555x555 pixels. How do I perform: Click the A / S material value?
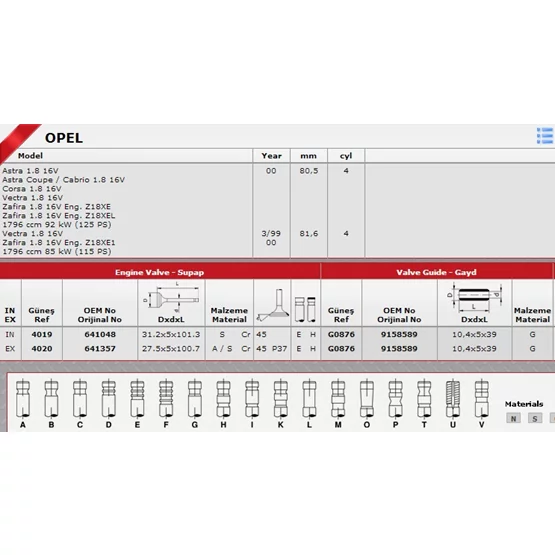pyautogui.click(x=222, y=349)
